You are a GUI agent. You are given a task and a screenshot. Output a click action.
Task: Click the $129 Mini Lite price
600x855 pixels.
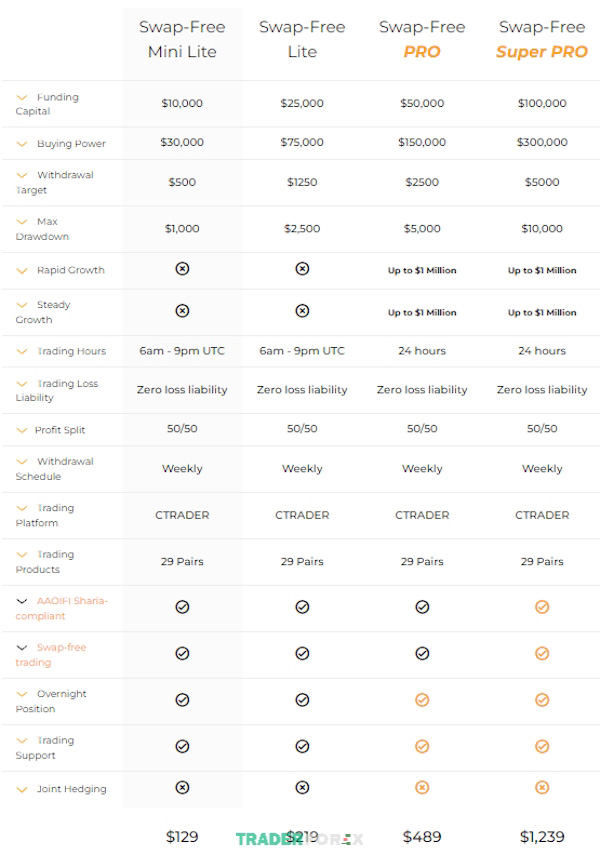point(182,836)
